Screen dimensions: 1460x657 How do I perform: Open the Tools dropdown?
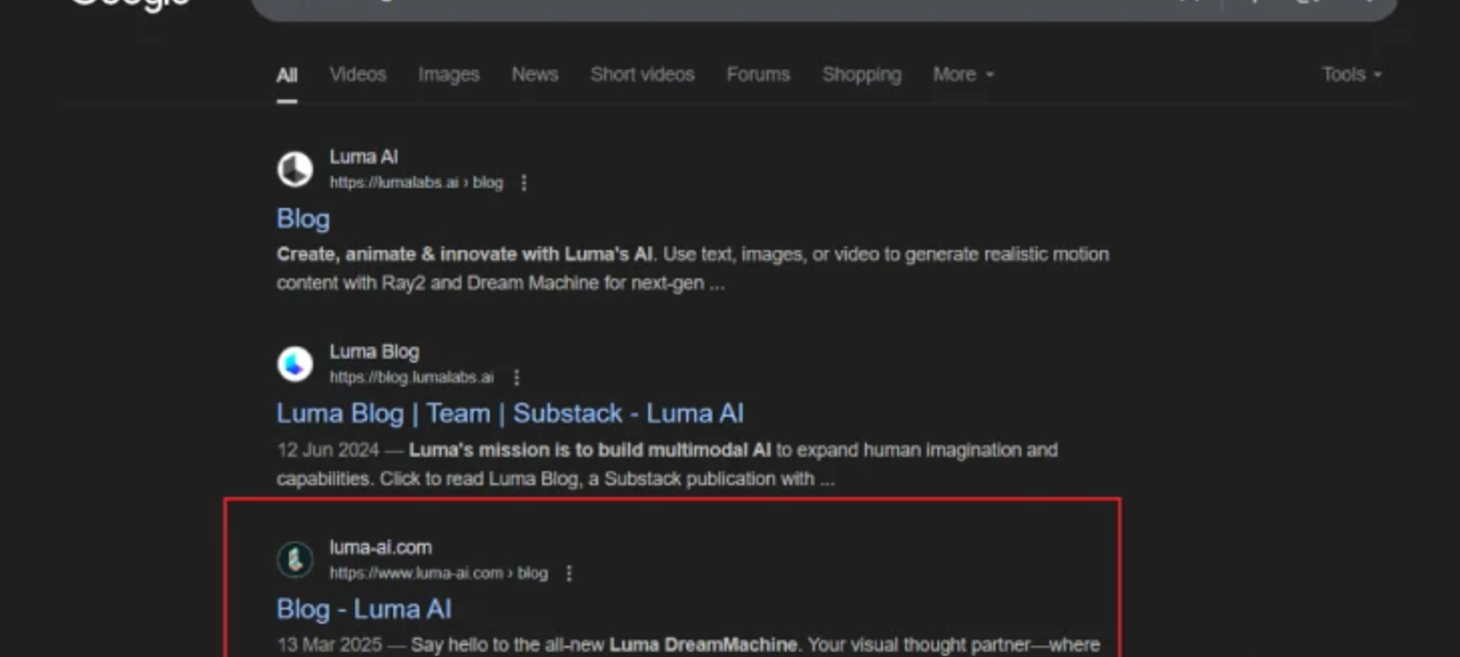coord(1352,75)
